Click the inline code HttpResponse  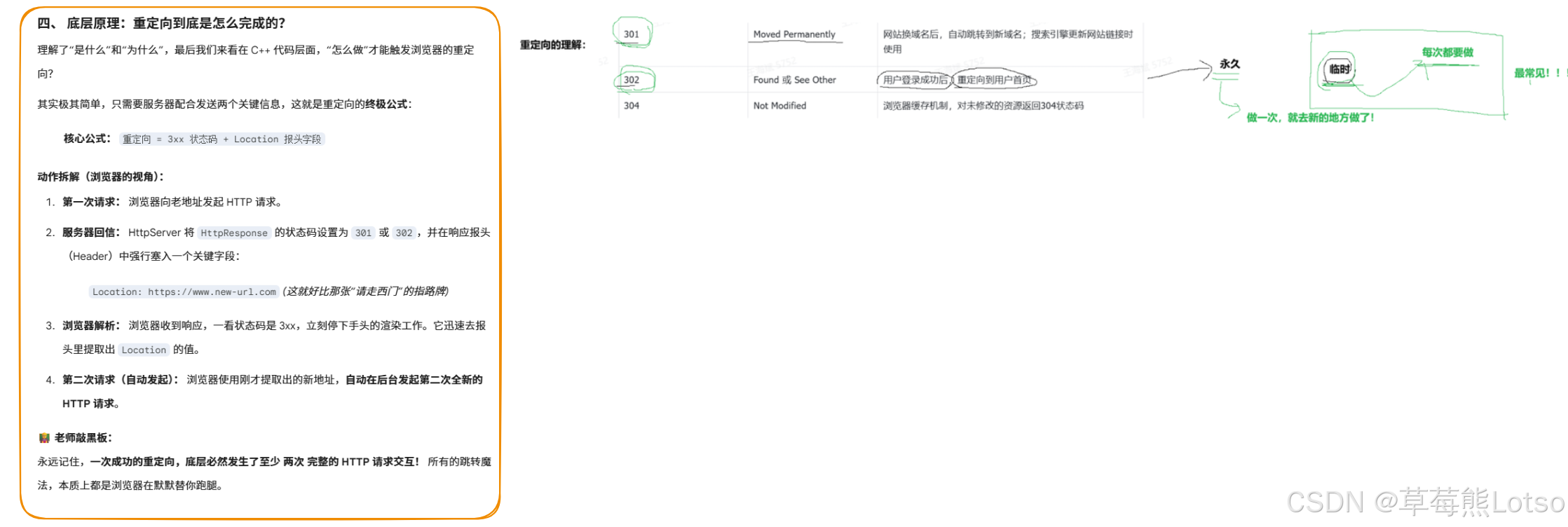click(x=234, y=233)
